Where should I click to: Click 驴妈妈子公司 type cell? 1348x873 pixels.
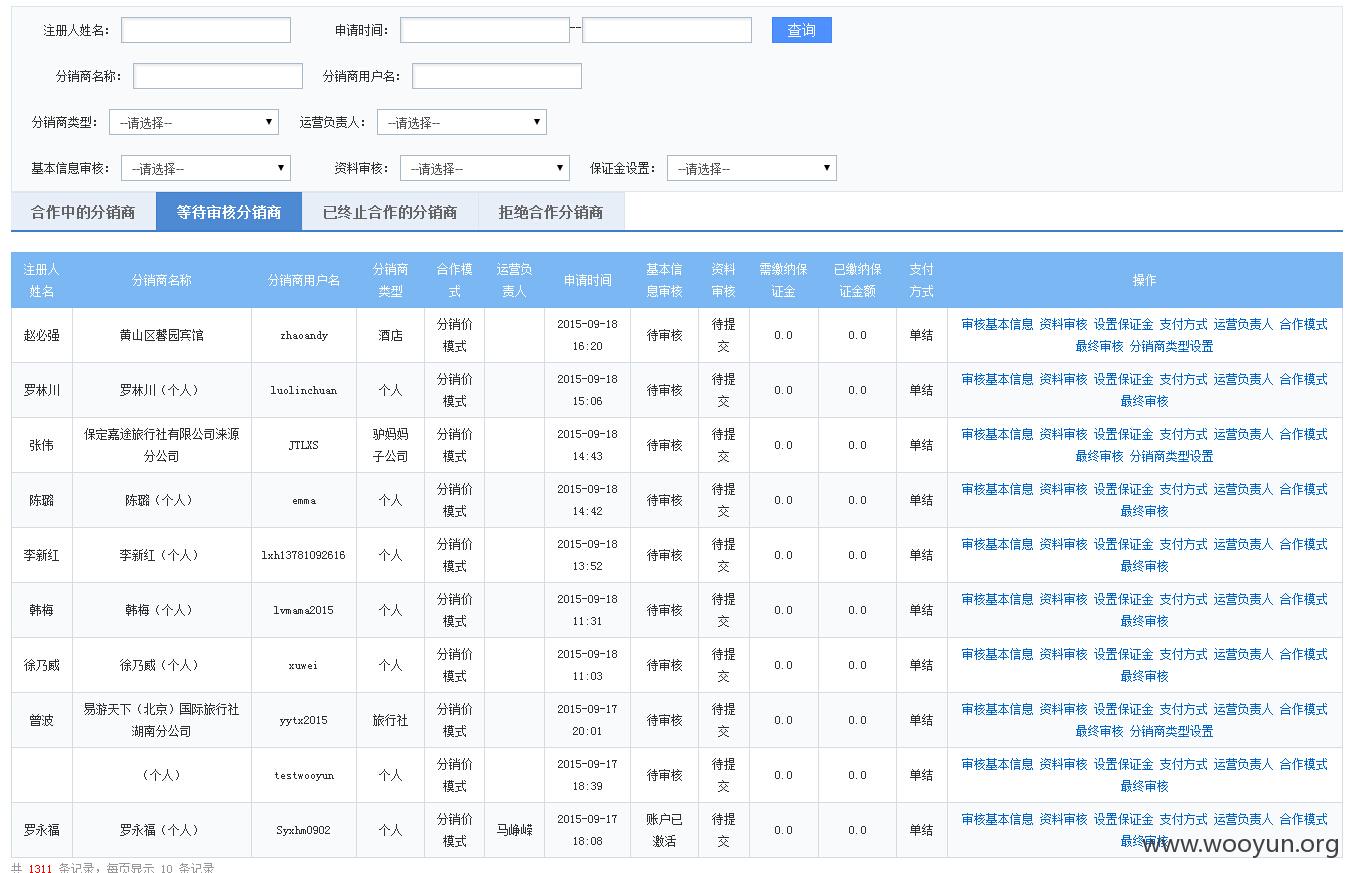(390, 445)
